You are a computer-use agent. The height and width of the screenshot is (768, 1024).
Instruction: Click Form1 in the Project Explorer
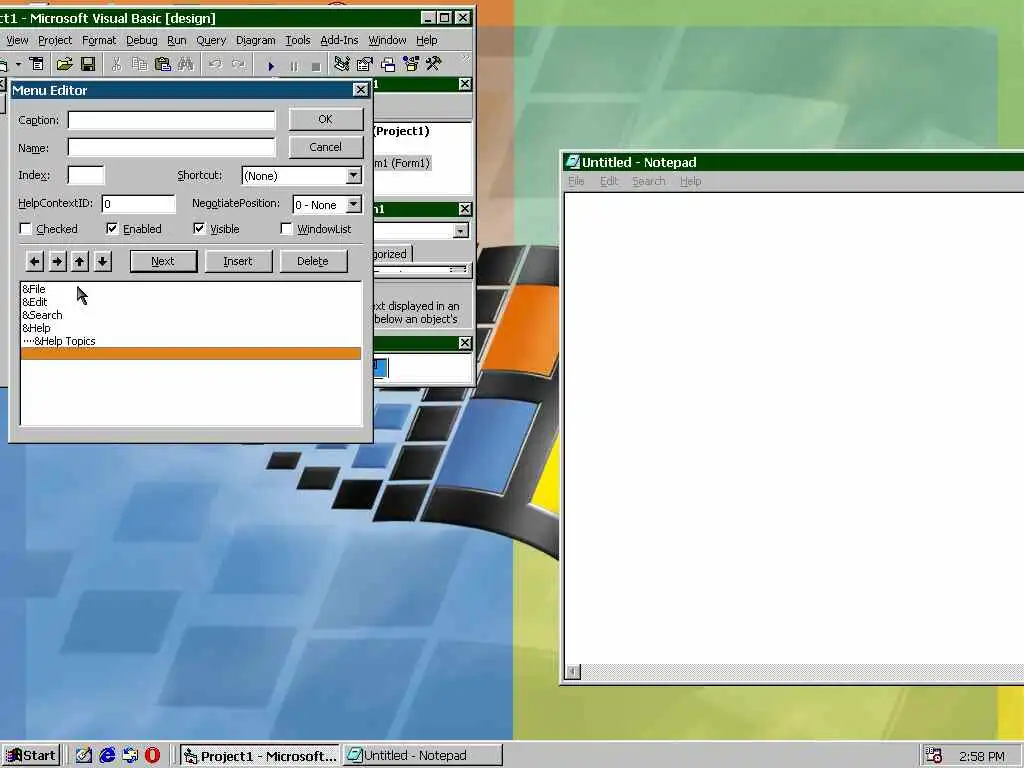[401, 163]
